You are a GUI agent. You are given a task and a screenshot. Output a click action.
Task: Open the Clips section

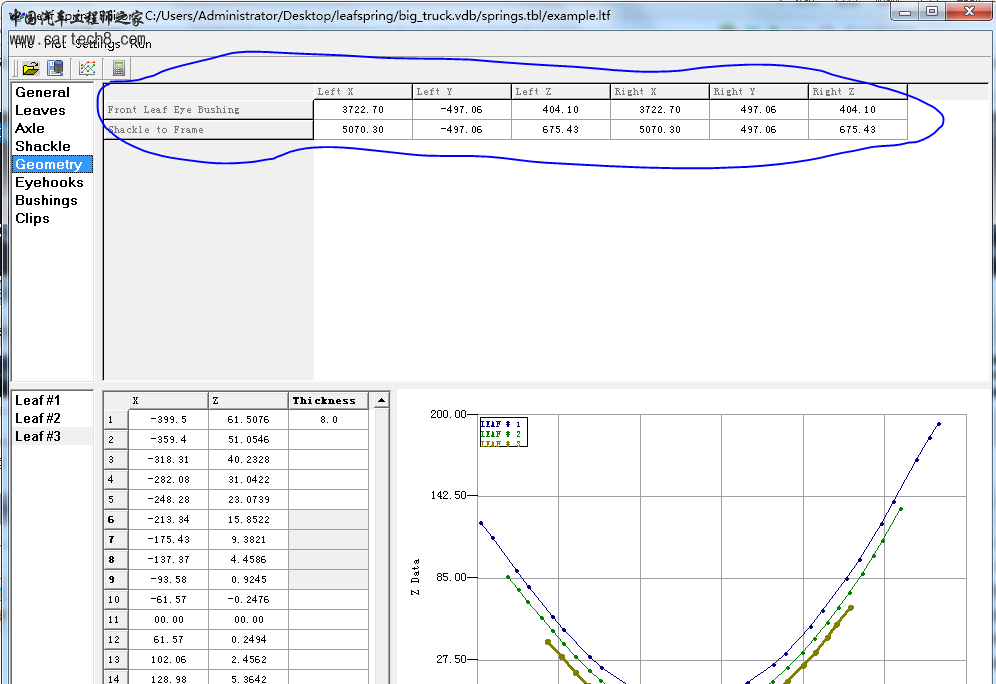coord(32,218)
